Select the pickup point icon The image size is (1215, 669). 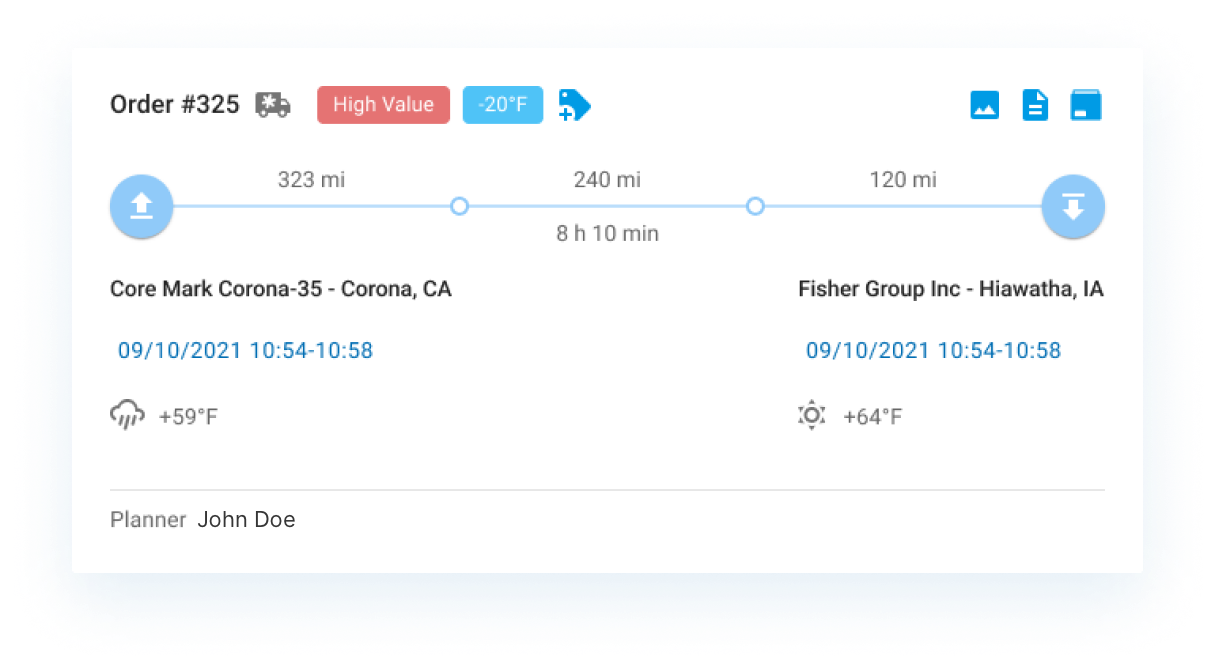click(x=141, y=206)
